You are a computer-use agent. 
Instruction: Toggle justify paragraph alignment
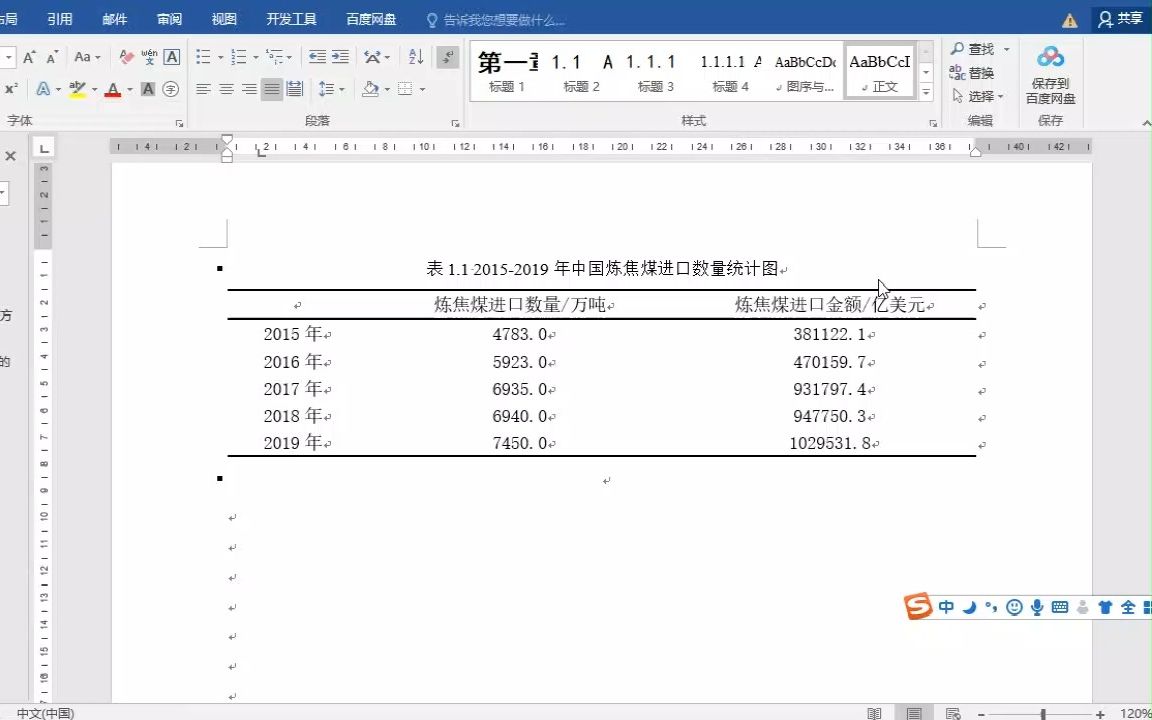pos(271,89)
